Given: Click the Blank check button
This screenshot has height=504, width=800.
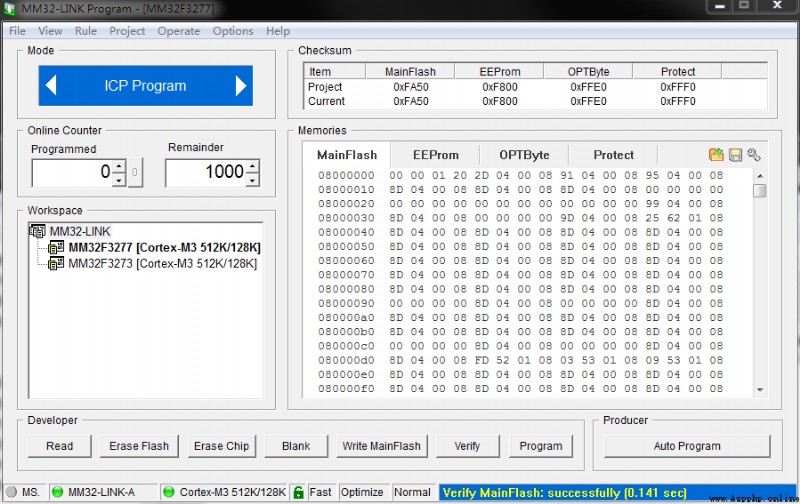Looking at the screenshot, I should click(296, 446).
